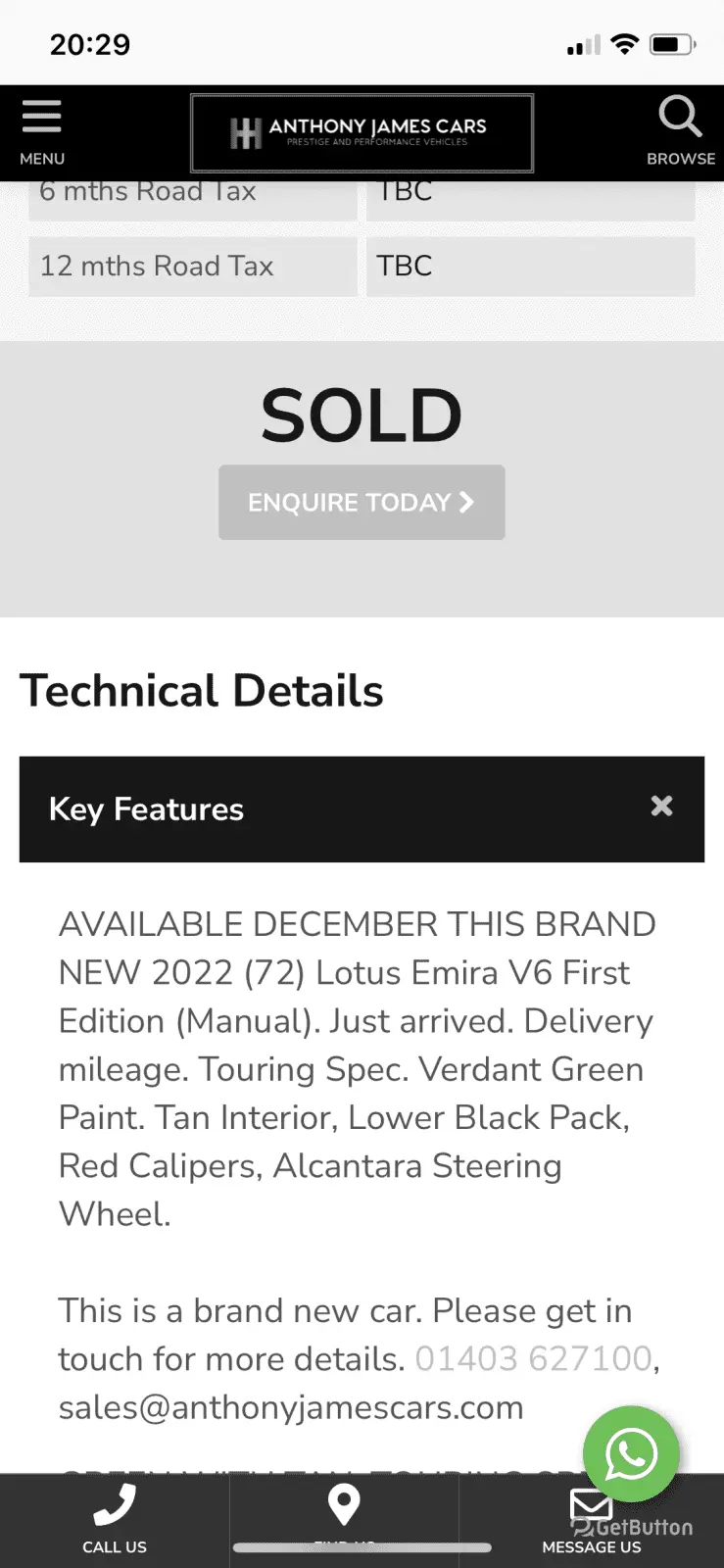
Task: Close Key Features using the X icon
Action: (x=662, y=807)
